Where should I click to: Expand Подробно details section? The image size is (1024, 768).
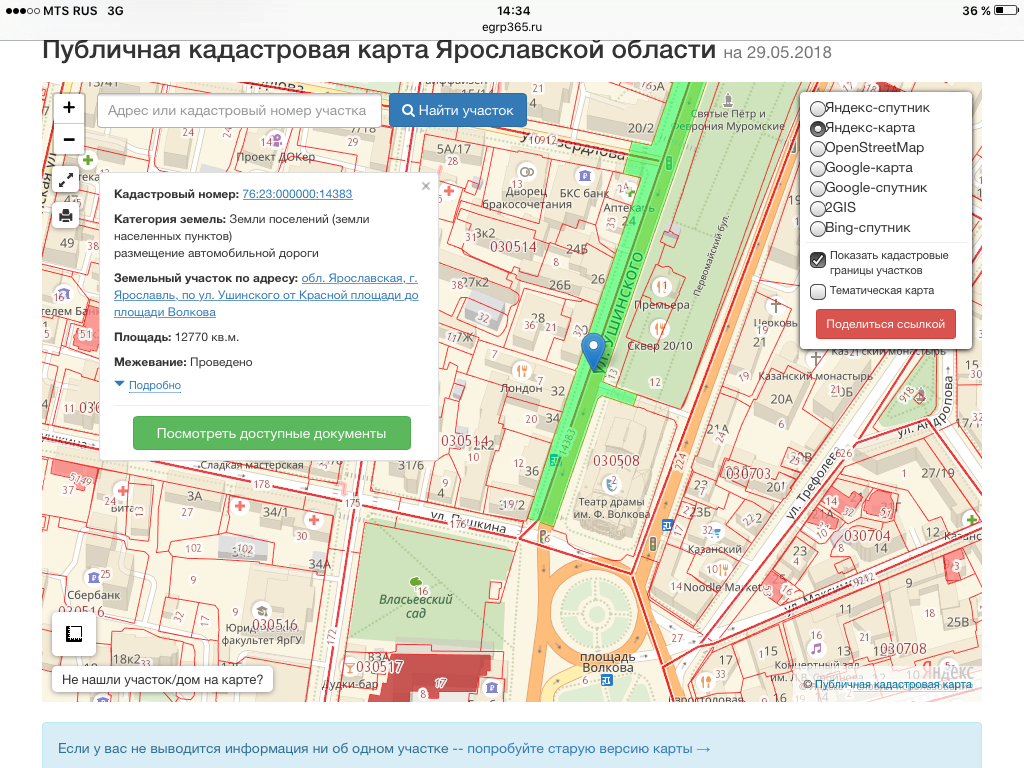click(155, 385)
